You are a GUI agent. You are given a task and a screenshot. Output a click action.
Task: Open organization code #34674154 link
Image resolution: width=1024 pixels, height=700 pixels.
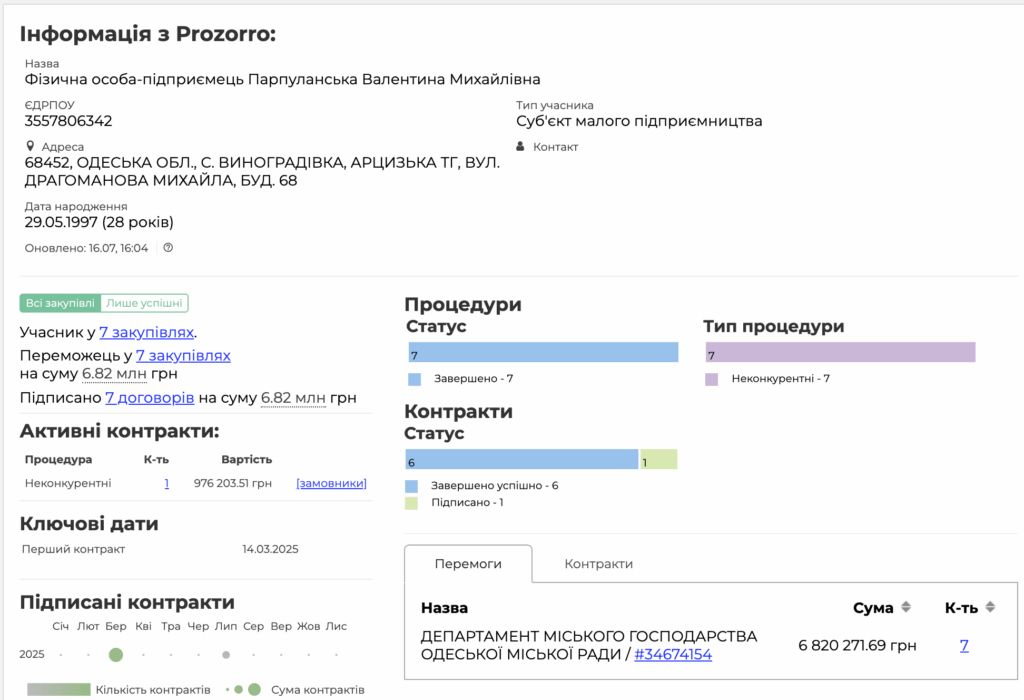[x=672, y=655]
